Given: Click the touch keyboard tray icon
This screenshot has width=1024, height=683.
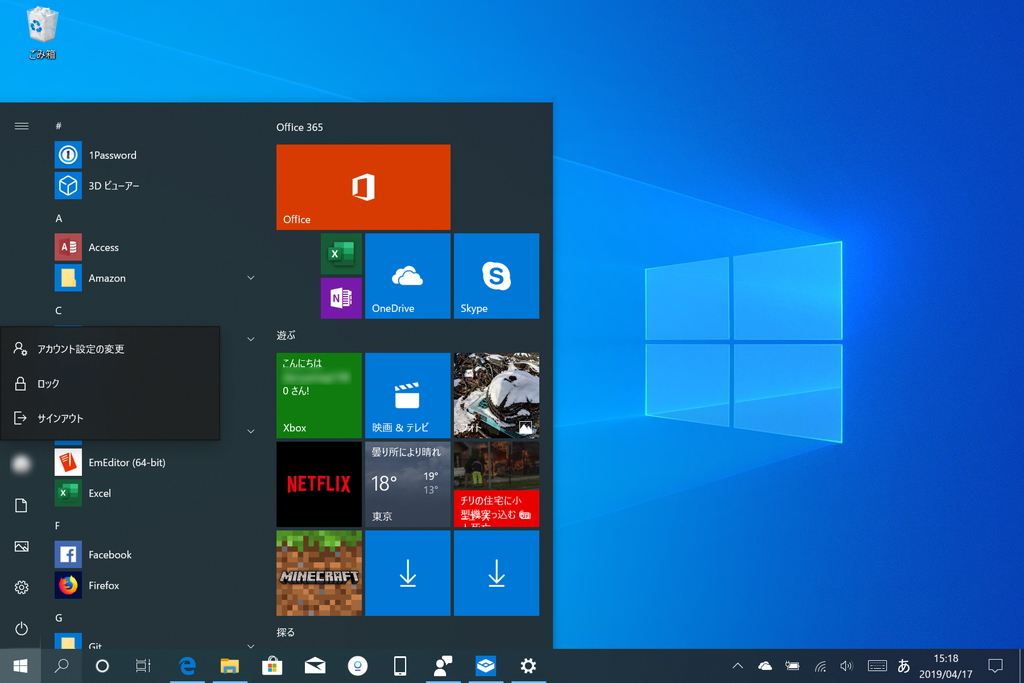Looking at the screenshot, I should coord(877,666).
